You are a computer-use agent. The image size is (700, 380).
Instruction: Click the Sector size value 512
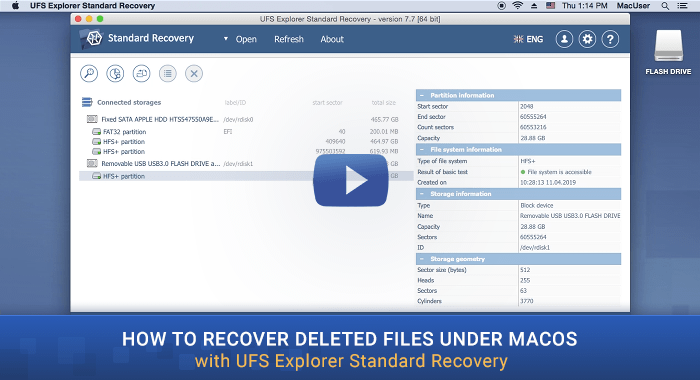click(x=525, y=270)
